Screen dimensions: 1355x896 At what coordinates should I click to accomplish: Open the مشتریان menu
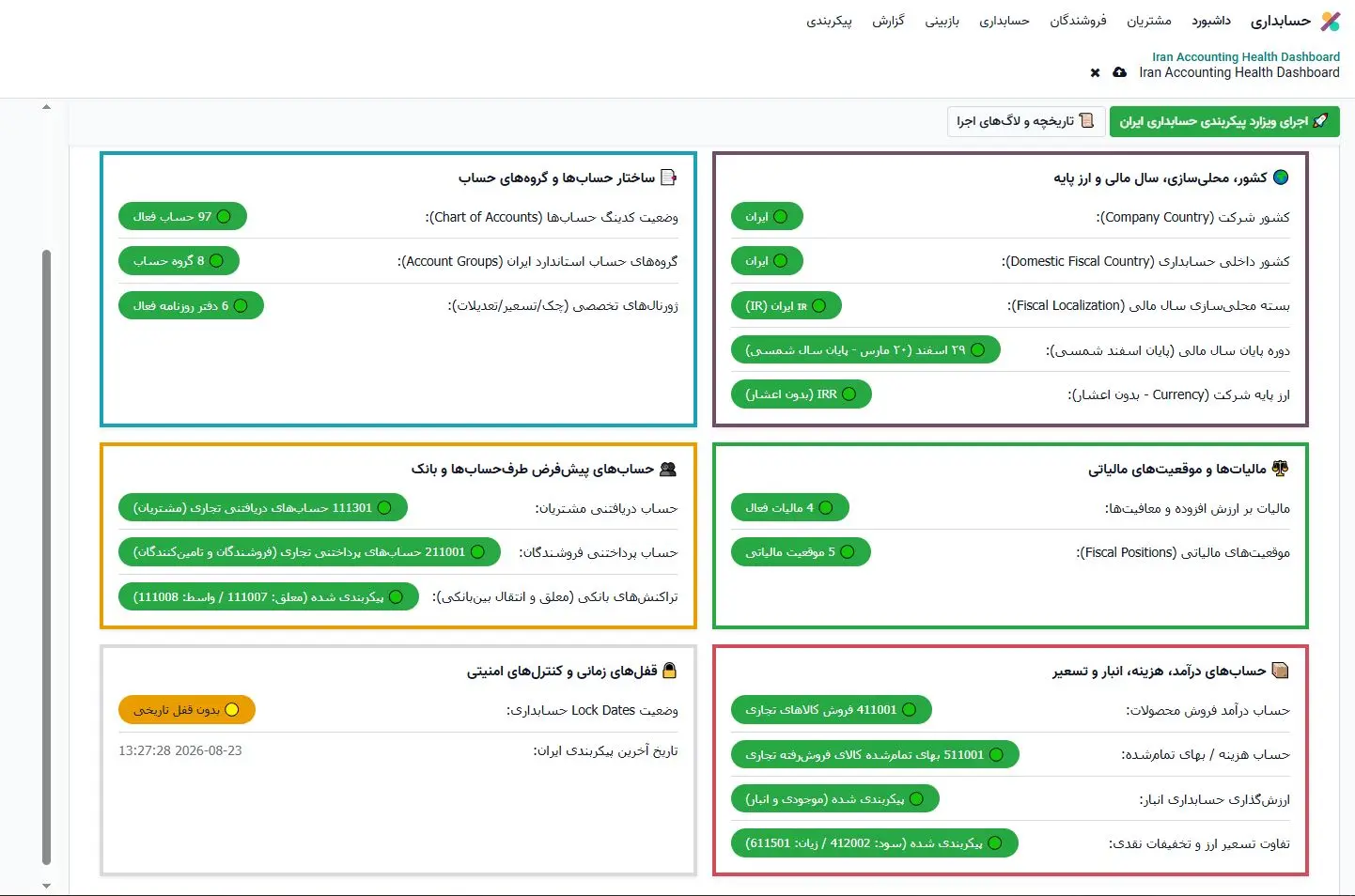(x=1149, y=21)
